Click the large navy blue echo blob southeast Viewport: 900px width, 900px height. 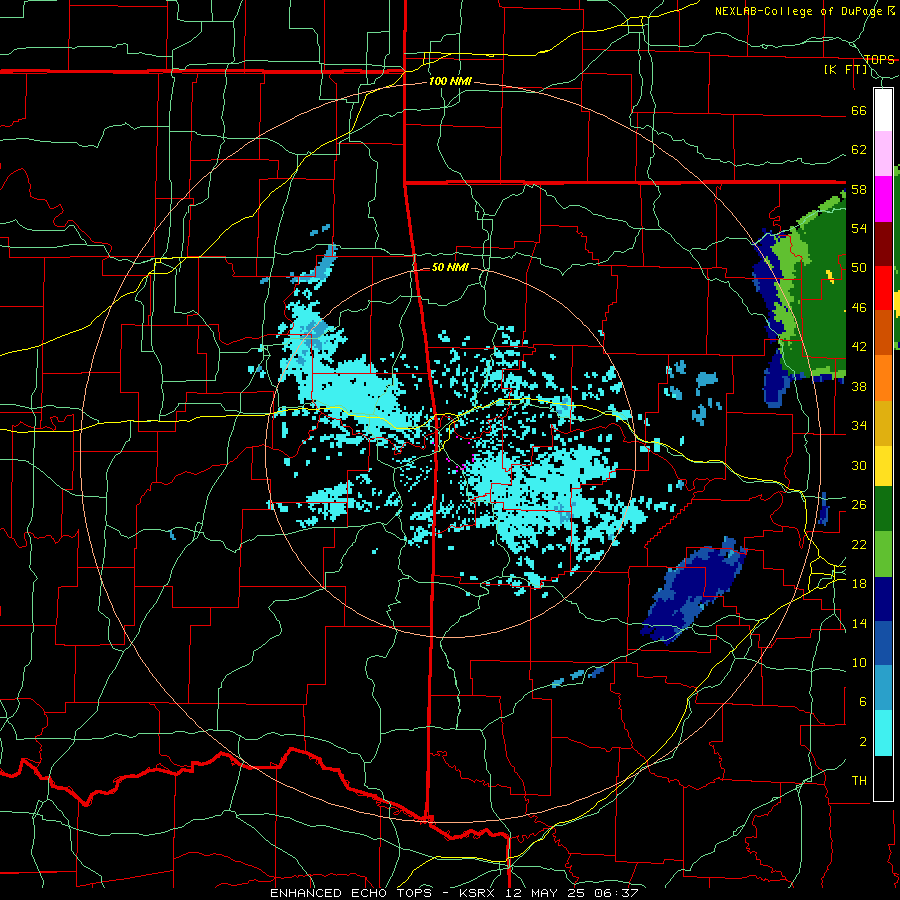[x=695, y=588]
